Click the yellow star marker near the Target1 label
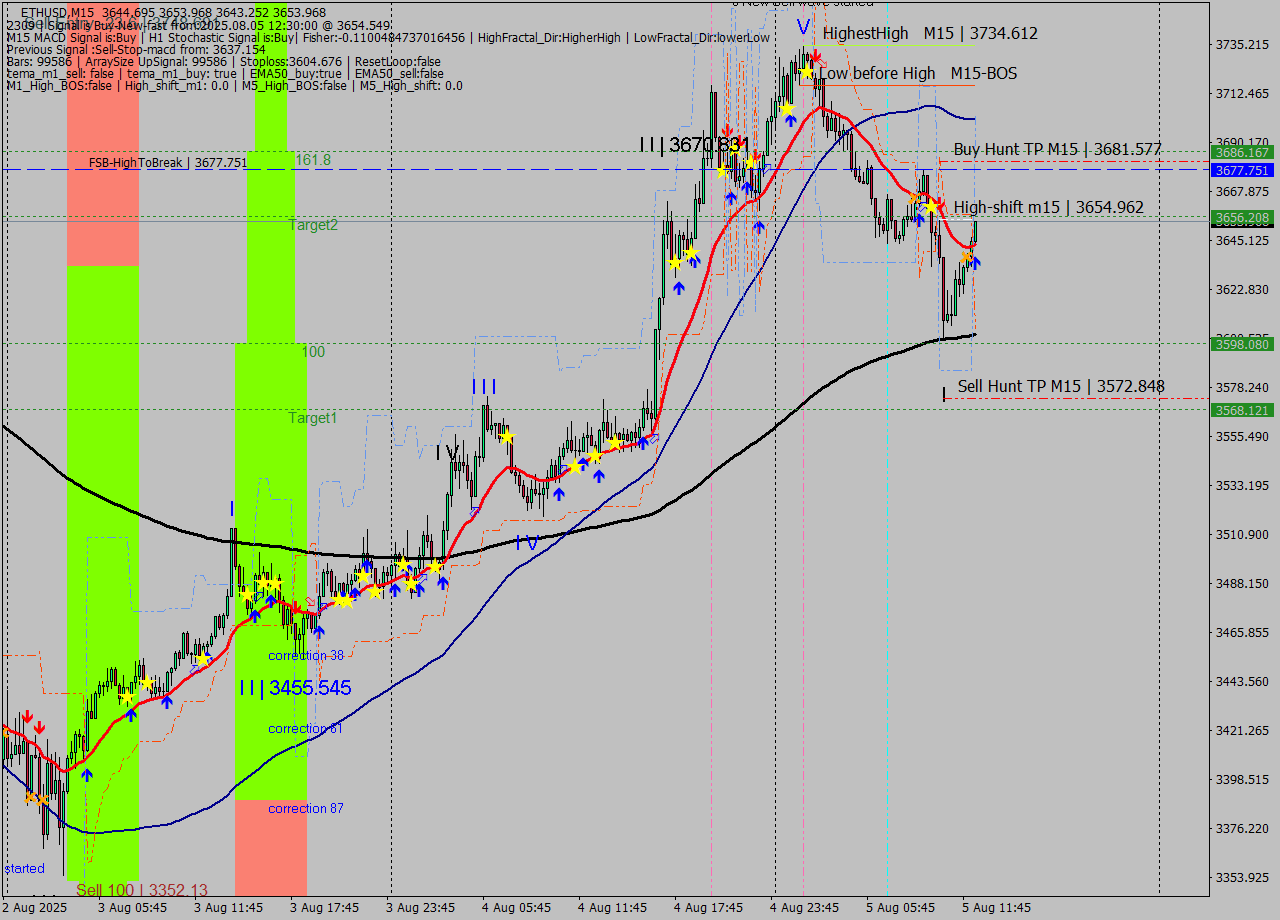The height and width of the screenshot is (920, 1280). pos(508,436)
